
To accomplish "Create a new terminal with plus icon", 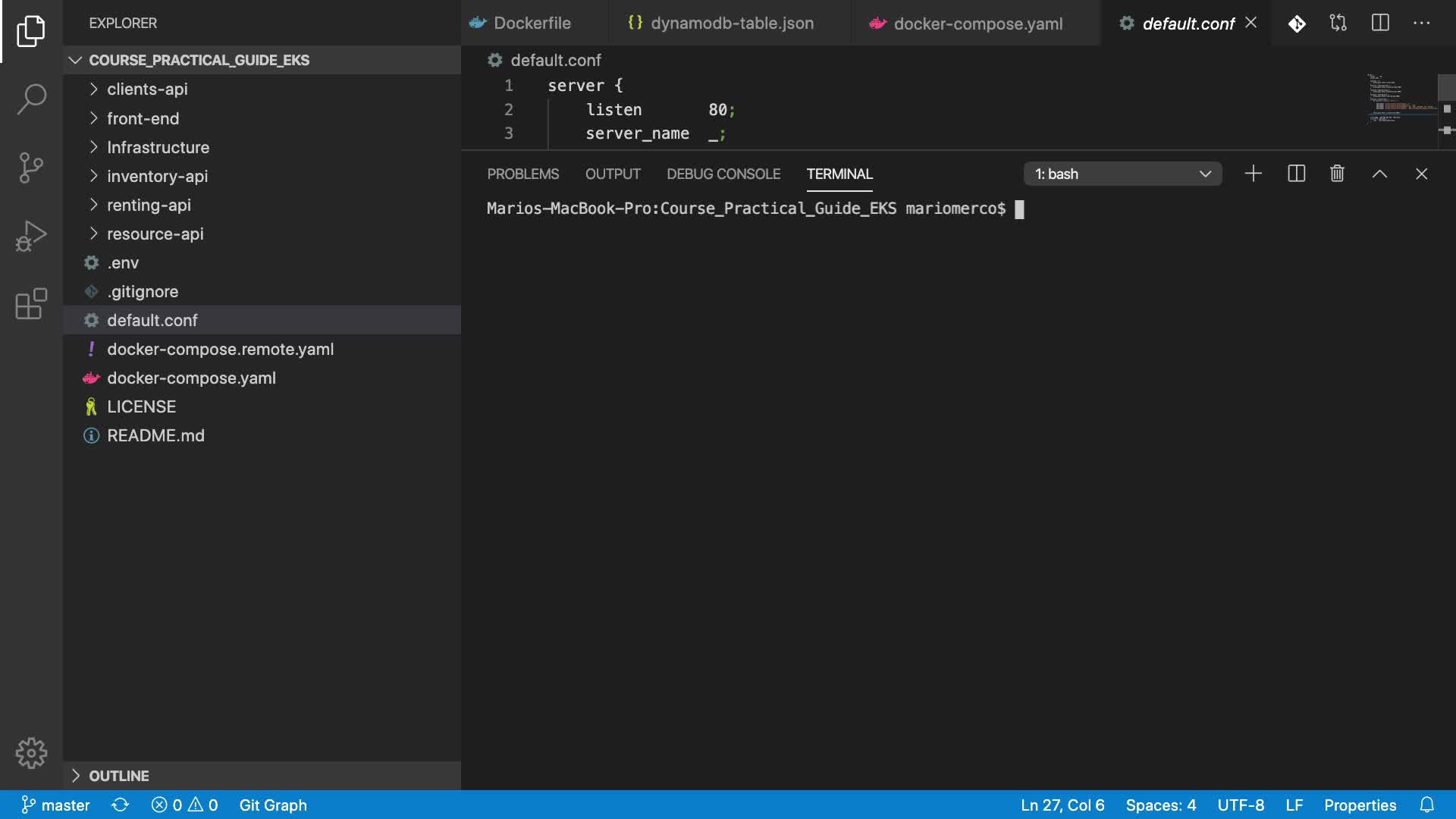I will pos(1254,174).
